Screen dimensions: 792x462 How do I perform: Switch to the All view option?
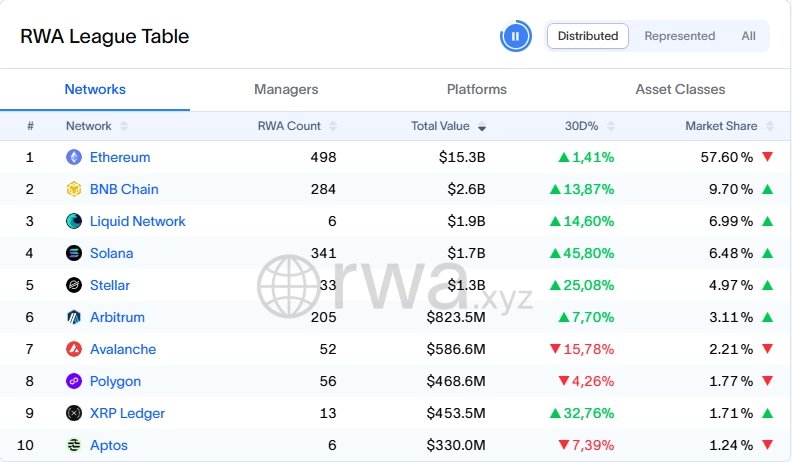click(748, 36)
